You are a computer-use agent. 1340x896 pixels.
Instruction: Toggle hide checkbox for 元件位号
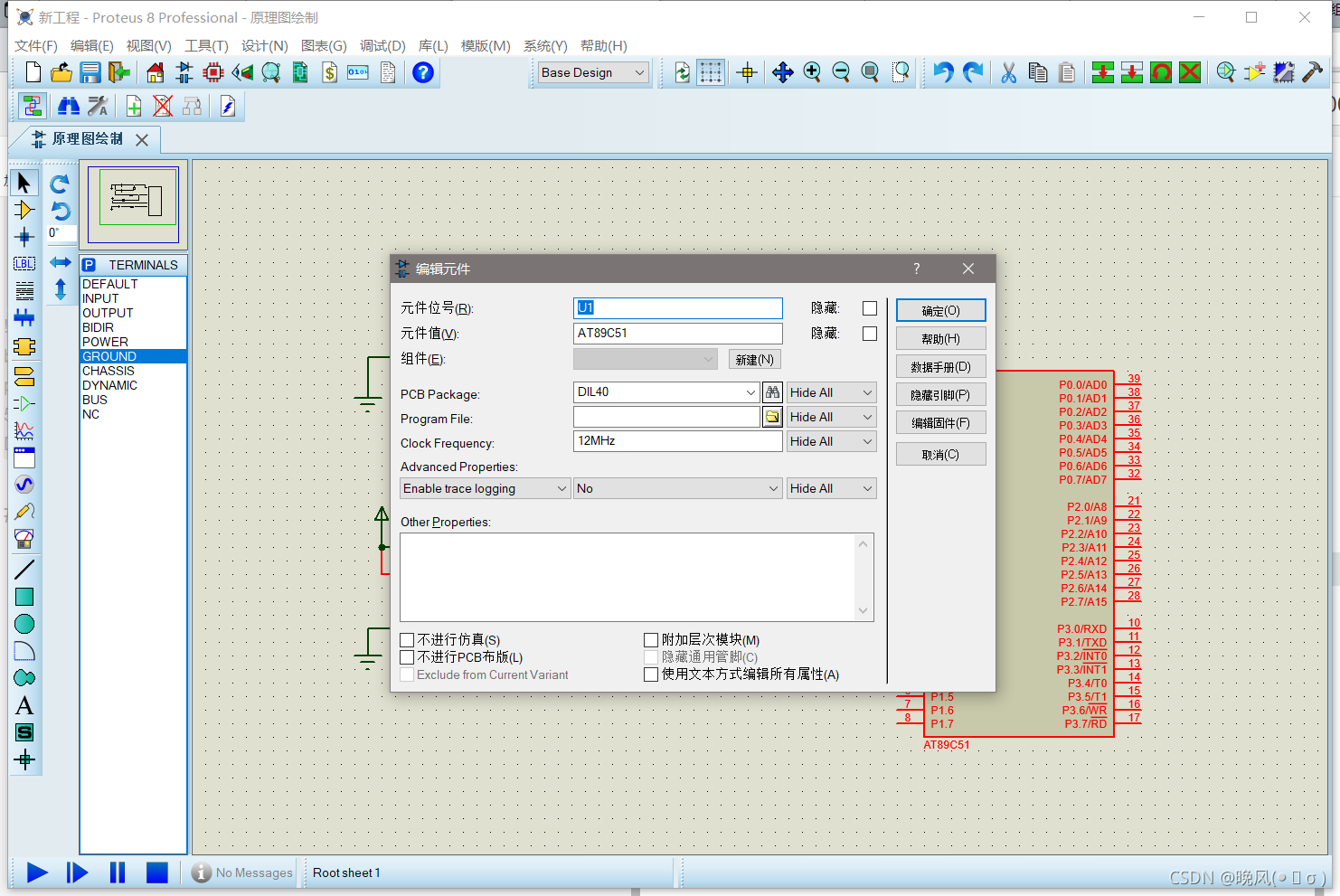[870, 308]
